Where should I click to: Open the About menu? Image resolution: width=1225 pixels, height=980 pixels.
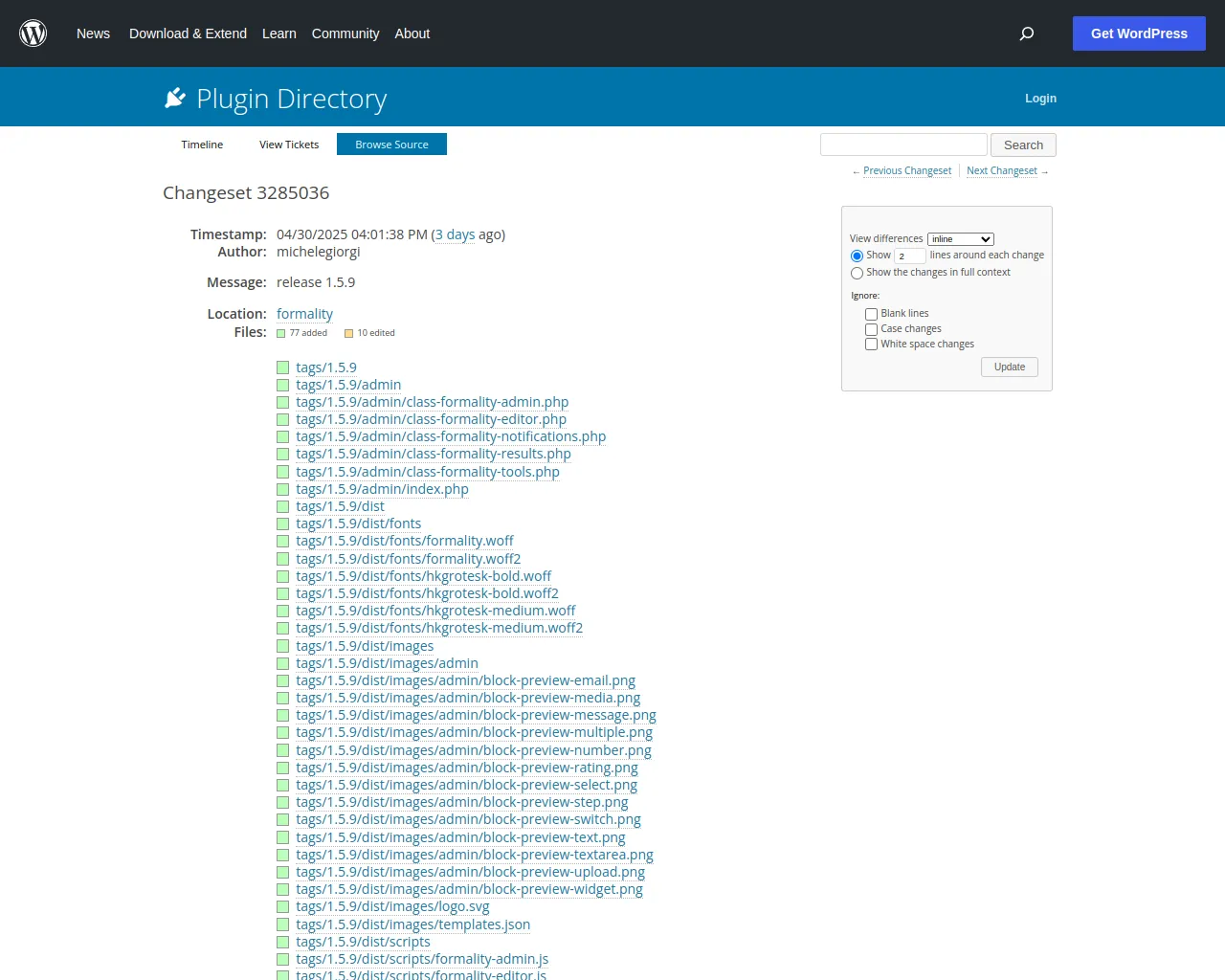click(x=412, y=33)
